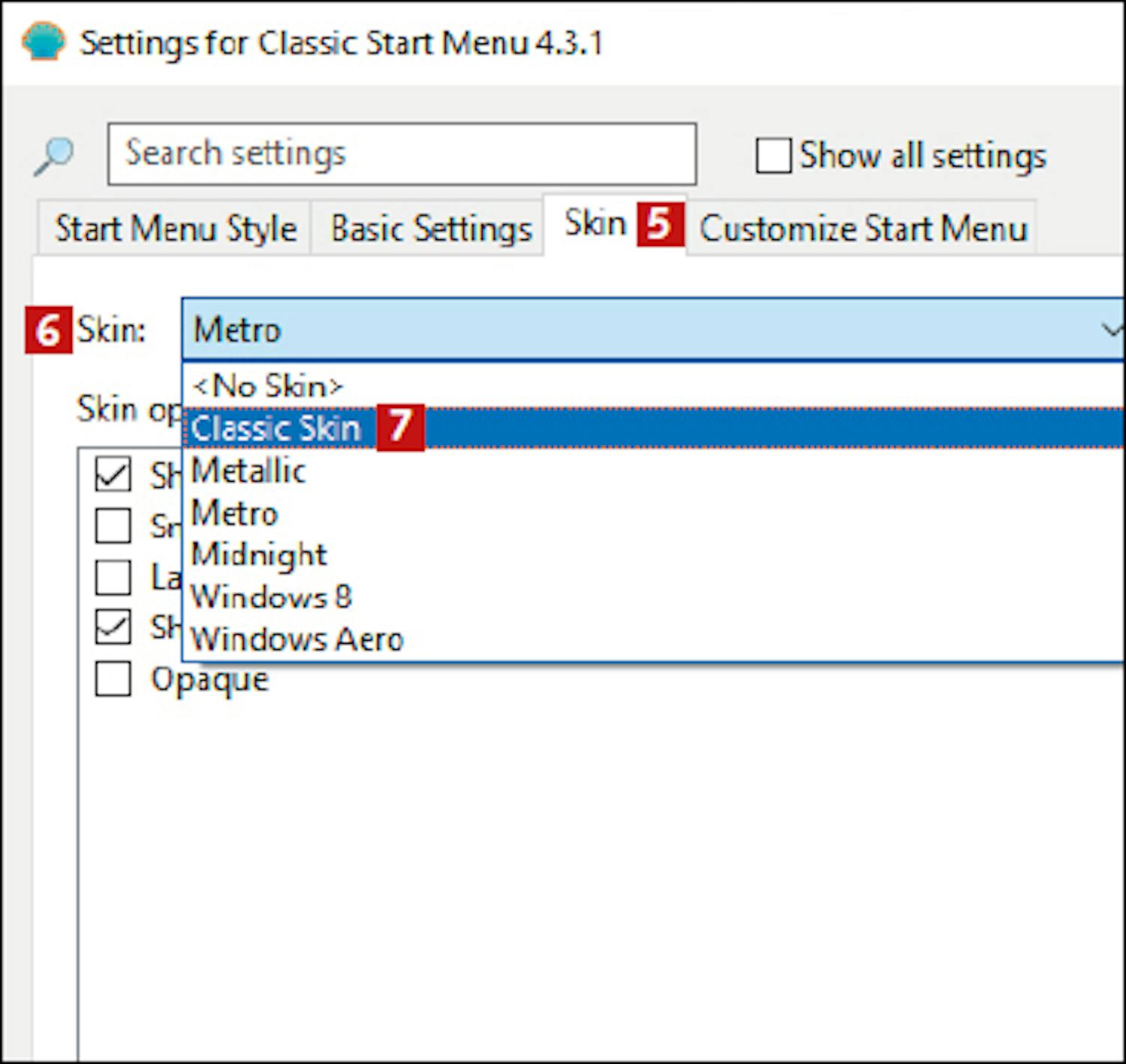Switch to the Start Menu Style tab
Screen dimensions: 1126x1064
pyautogui.click(x=176, y=229)
